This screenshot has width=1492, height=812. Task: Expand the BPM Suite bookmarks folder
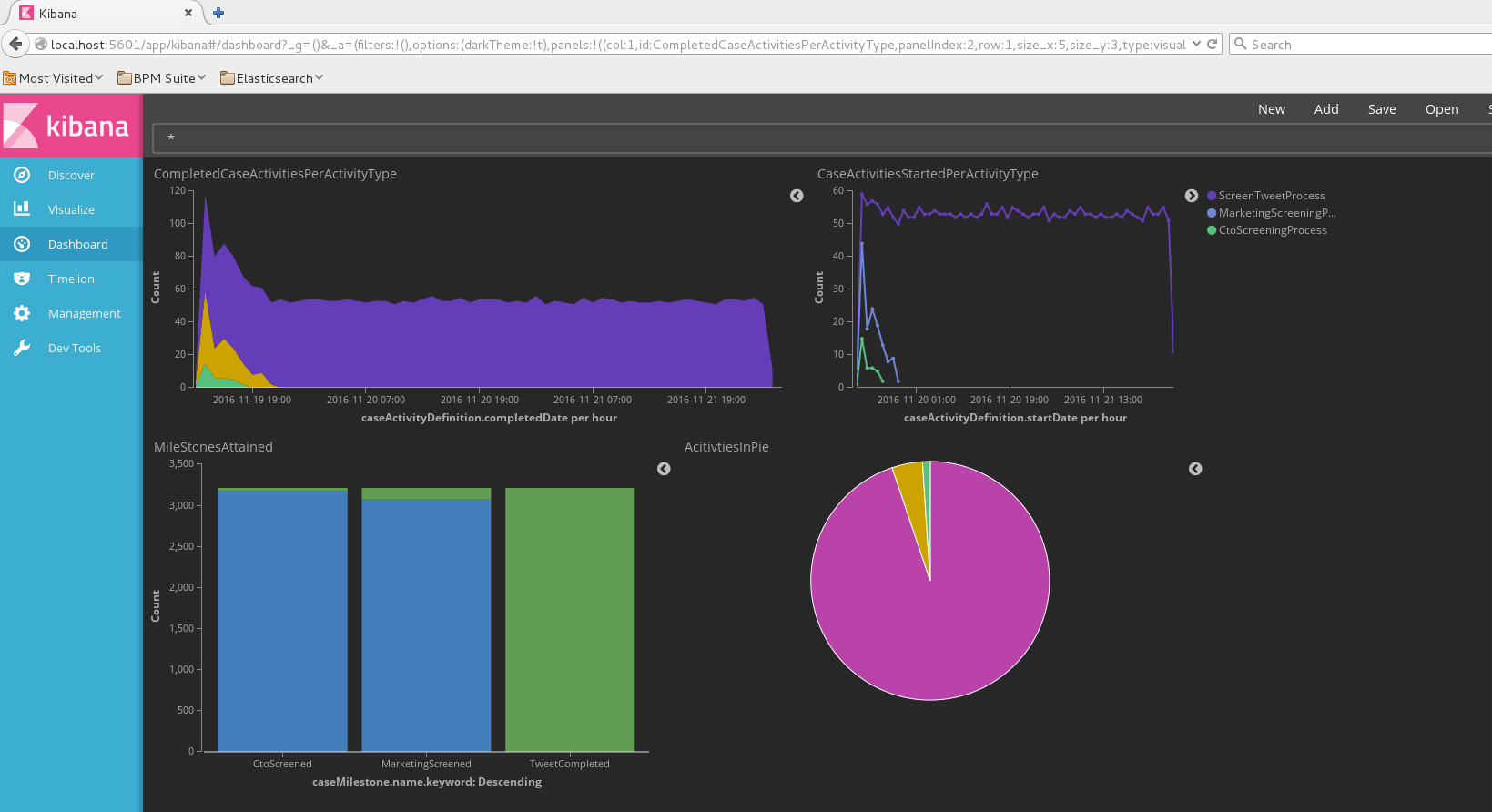coord(162,78)
